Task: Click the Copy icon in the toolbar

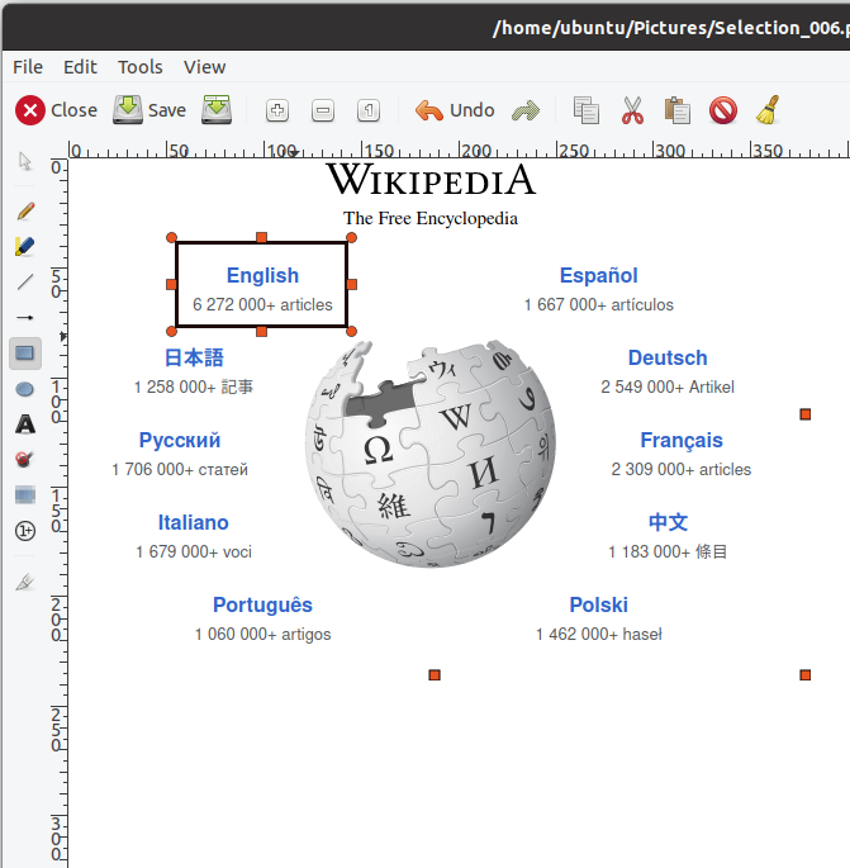Action: point(586,110)
